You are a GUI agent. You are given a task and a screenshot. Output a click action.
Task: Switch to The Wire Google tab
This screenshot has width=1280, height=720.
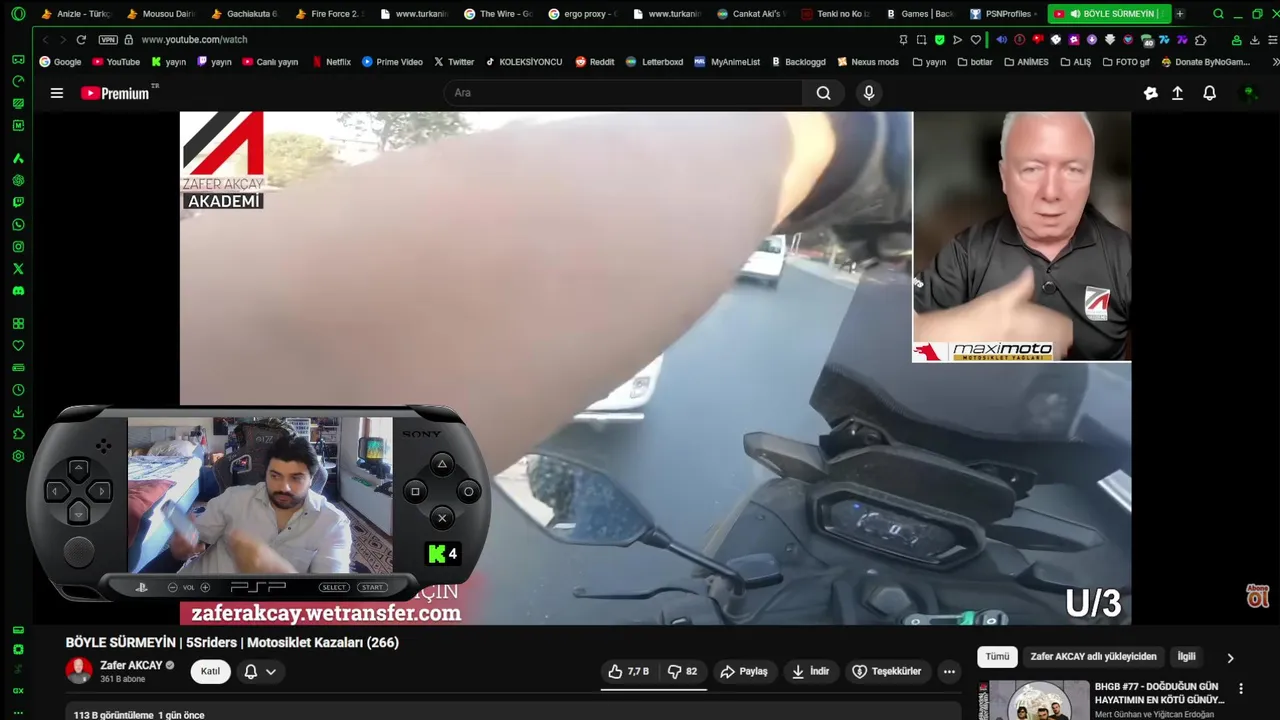(500, 14)
